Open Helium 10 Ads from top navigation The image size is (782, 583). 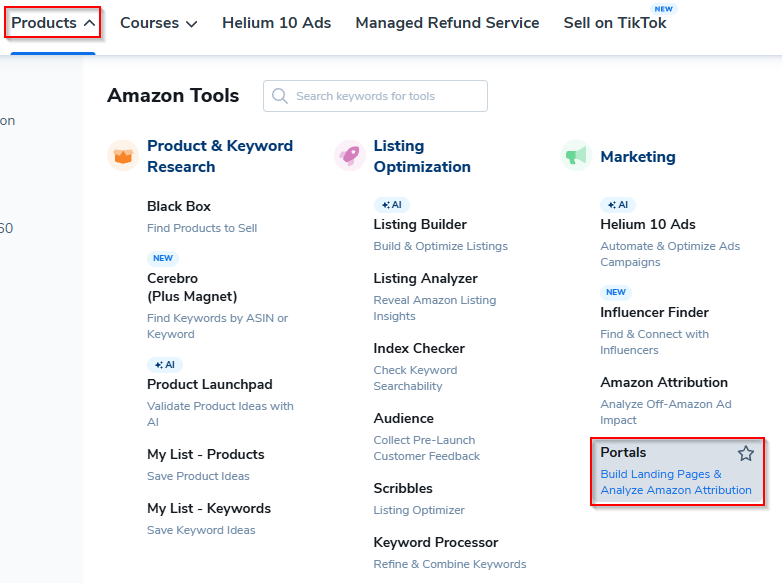coord(276,22)
